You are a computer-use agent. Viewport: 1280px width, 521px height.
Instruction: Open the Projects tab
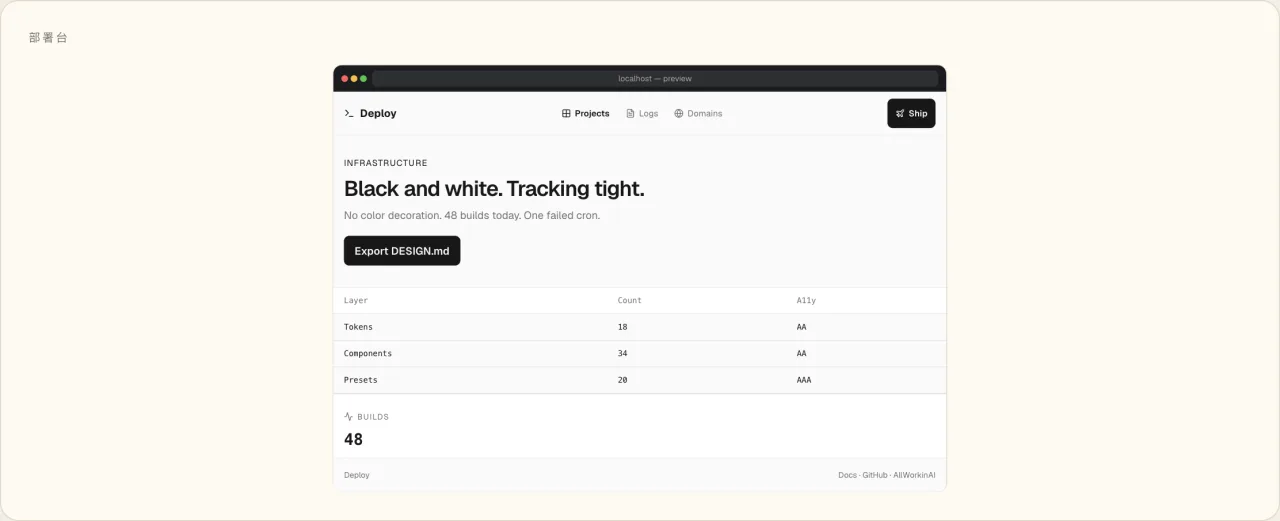pyautogui.click(x=585, y=114)
